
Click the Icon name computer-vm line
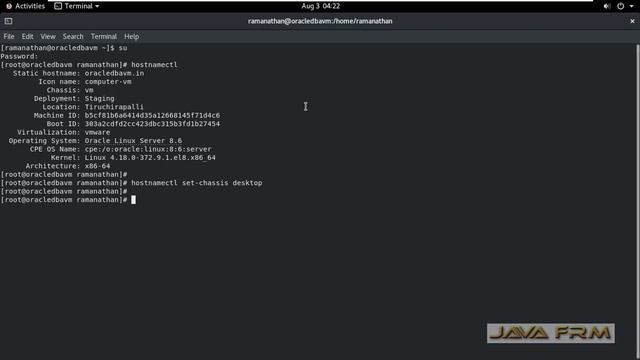tap(85, 82)
